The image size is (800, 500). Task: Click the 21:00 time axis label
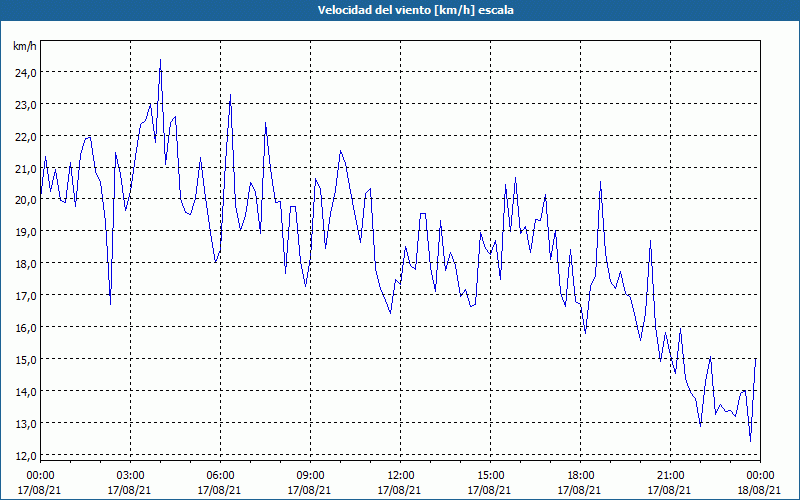[670, 476]
